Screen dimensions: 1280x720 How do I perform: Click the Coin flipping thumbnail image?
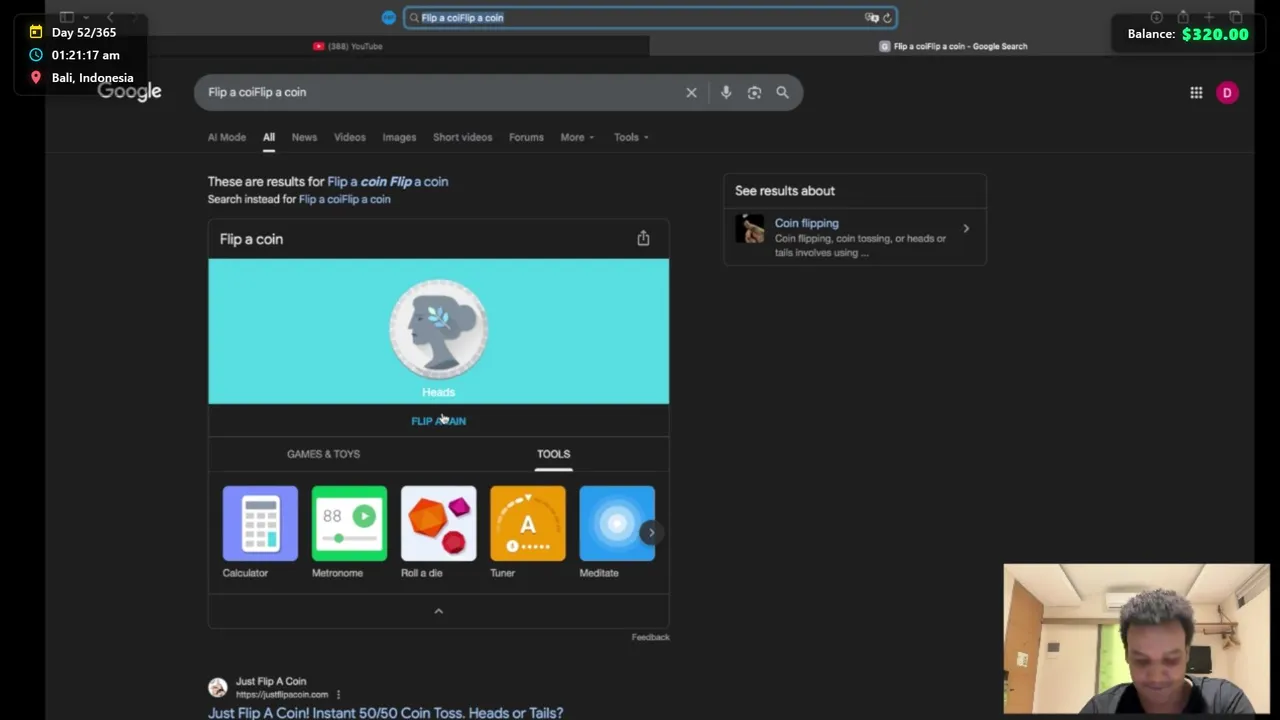[750, 229]
